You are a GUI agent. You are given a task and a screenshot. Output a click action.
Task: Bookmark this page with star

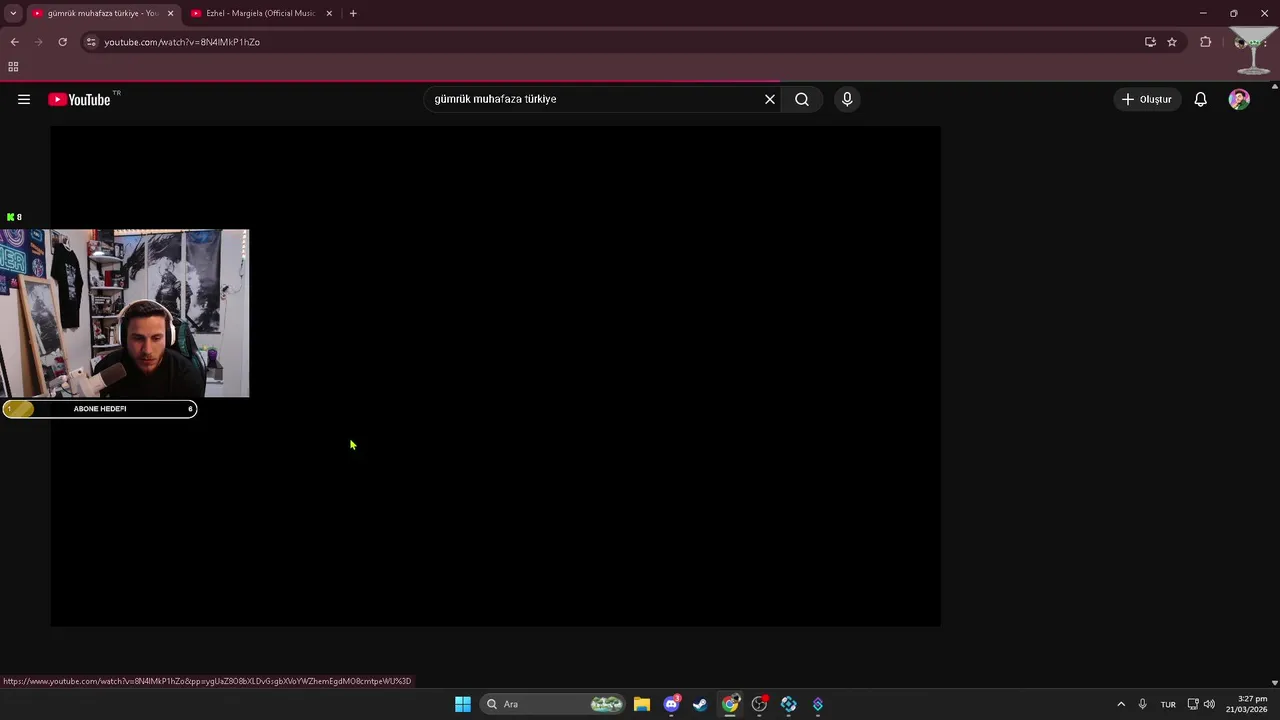click(x=1172, y=42)
